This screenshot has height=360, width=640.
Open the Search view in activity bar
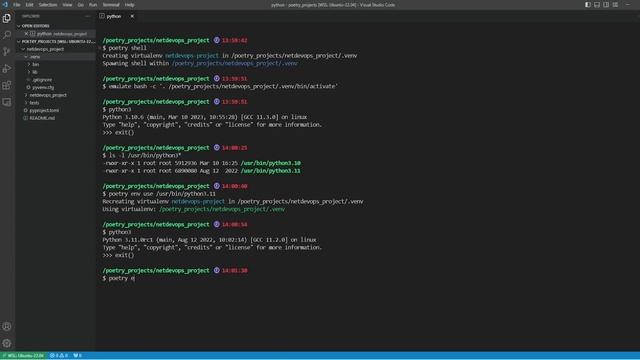(7, 35)
